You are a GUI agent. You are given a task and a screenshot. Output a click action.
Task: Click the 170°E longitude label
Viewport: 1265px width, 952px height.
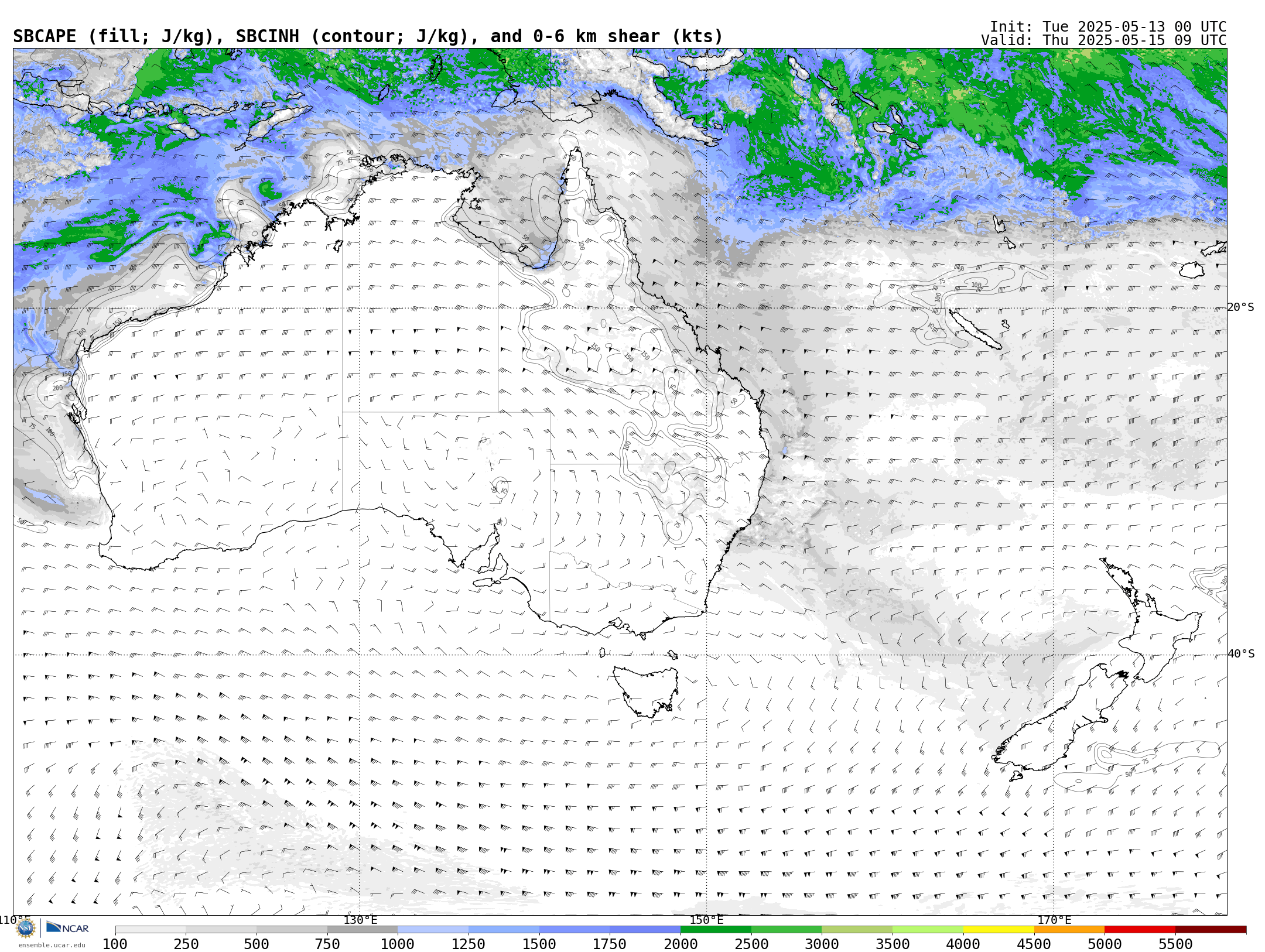point(1054,920)
